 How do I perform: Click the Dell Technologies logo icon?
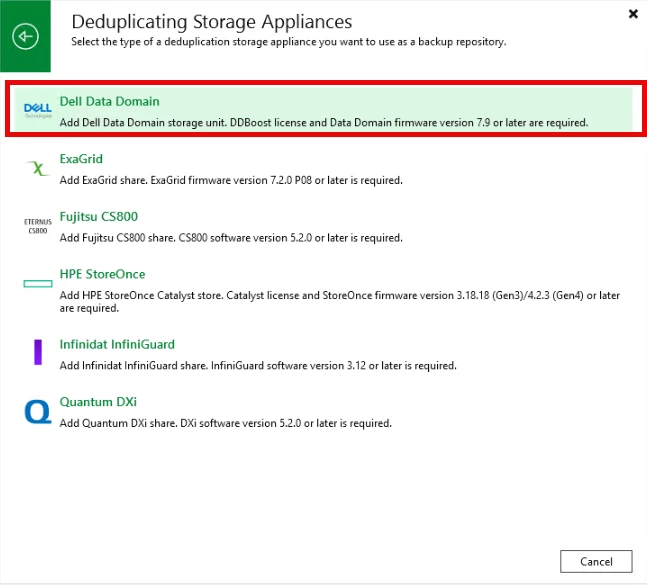pos(38,111)
